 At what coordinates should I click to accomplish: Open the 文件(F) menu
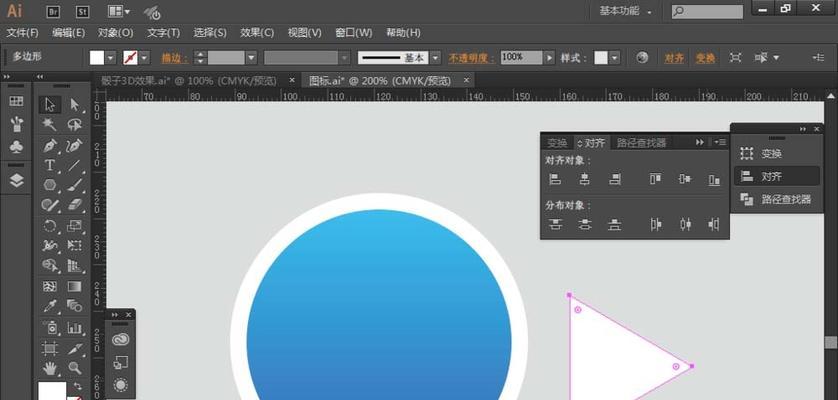[x=22, y=33]
